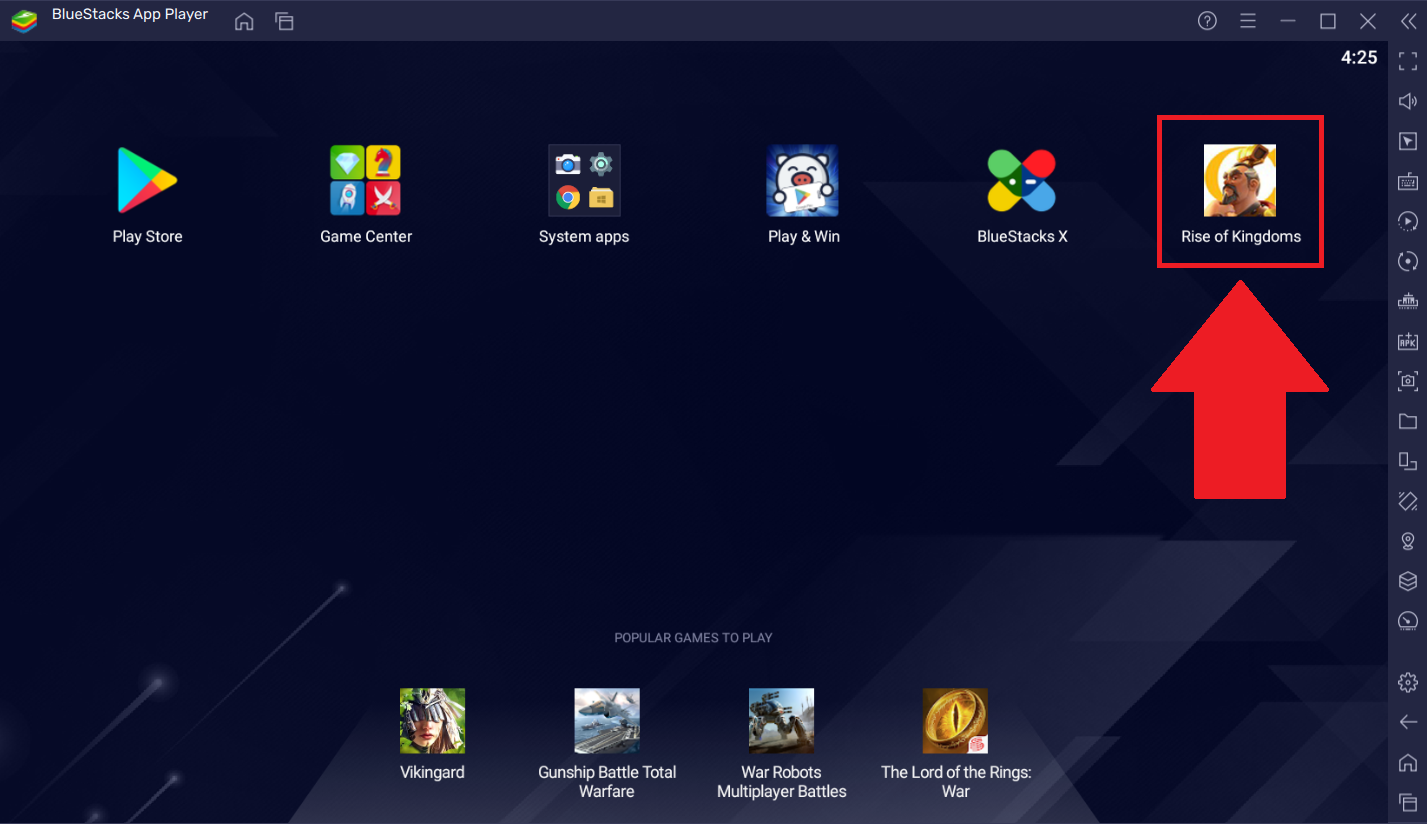Set location with map pin icon
Image resolution: width=1427 pixels, height=824 pixels.
point(1408,541)
